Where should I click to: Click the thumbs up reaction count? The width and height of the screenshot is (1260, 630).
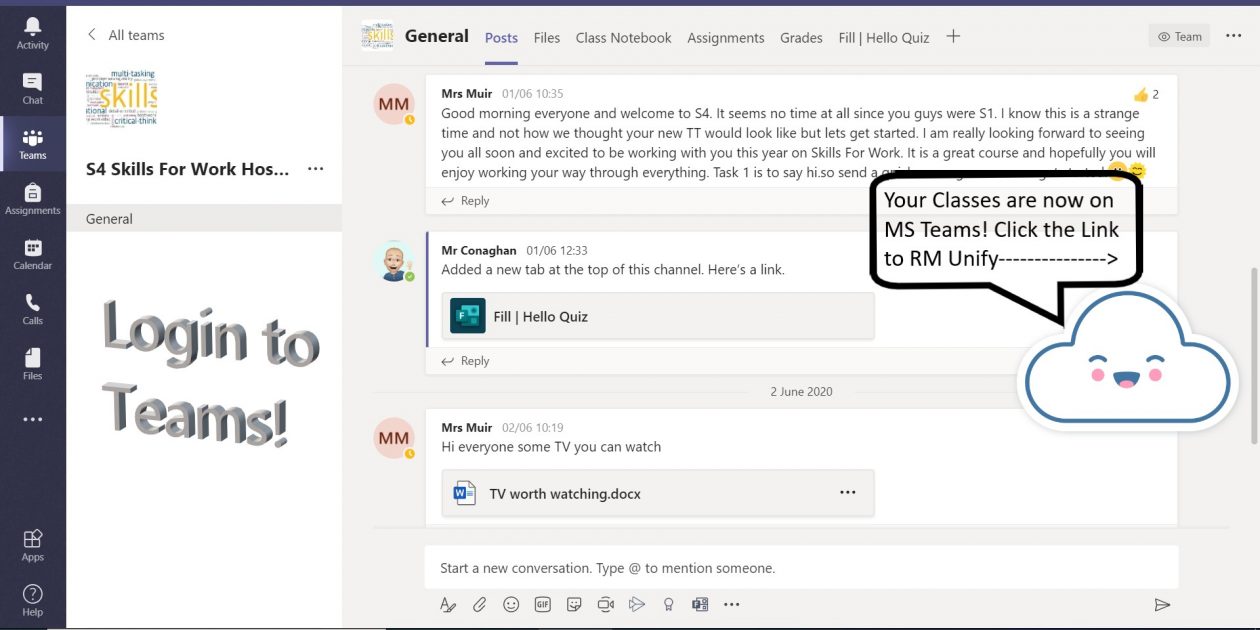1146,94
